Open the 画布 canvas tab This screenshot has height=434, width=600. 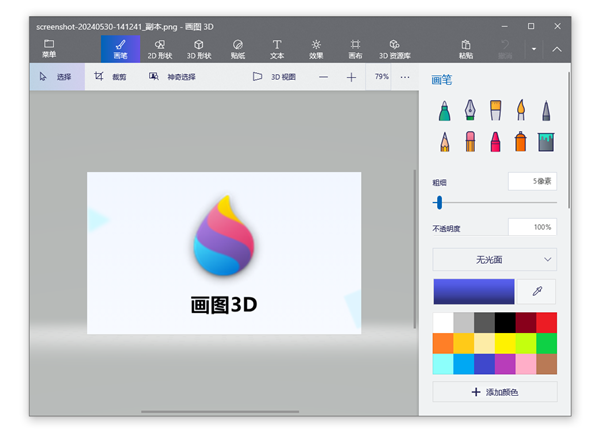pyautogui.click(x=355, y=49)
